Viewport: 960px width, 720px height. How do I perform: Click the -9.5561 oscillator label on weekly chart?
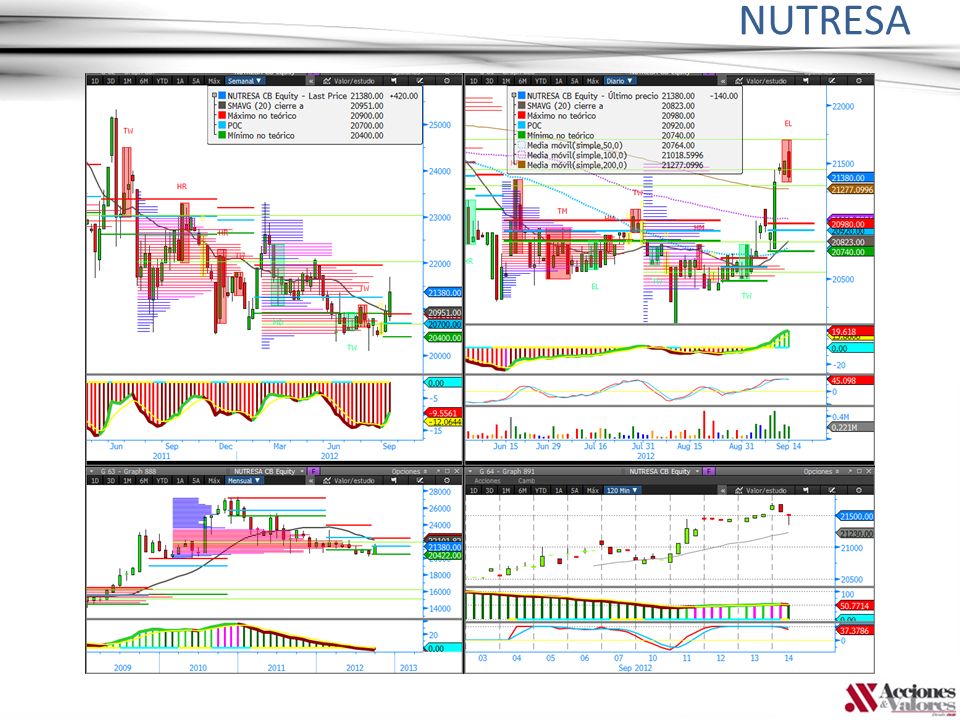pos(443,413)
